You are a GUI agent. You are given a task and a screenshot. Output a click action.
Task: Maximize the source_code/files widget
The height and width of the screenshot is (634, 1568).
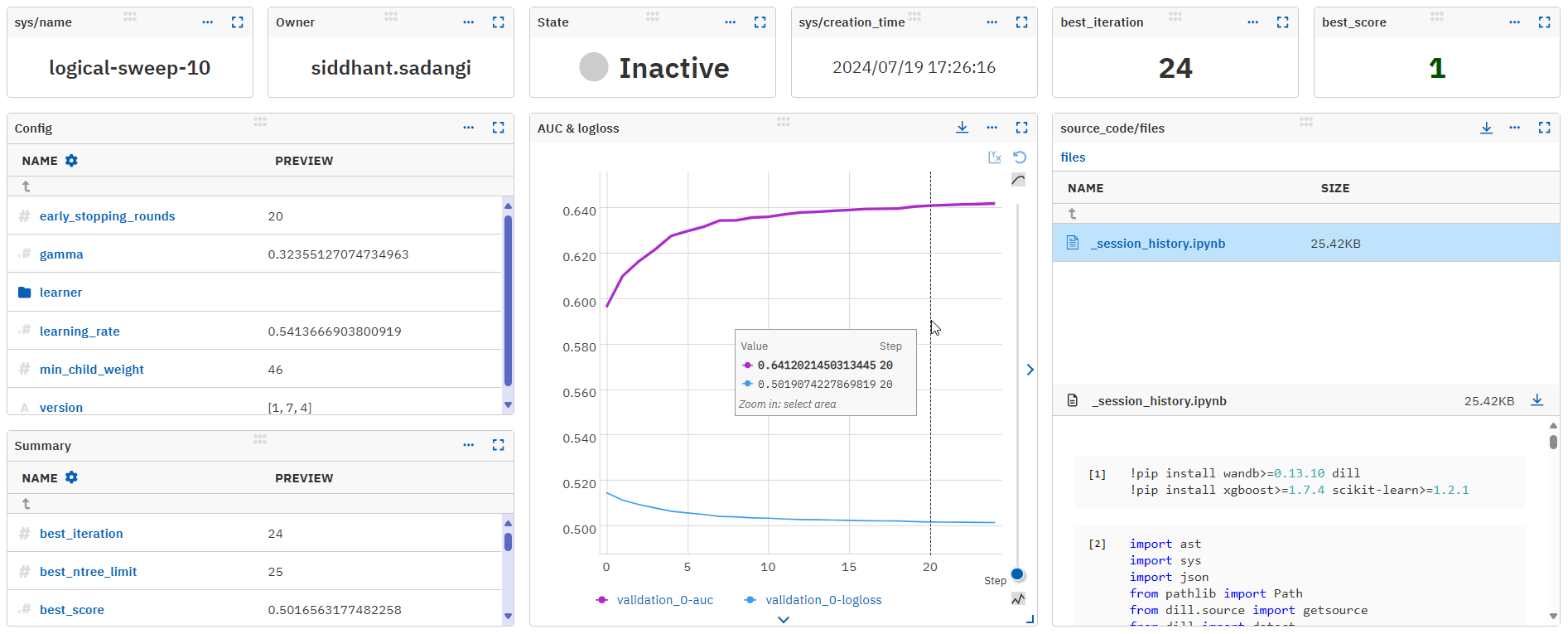pos(1545,128)
